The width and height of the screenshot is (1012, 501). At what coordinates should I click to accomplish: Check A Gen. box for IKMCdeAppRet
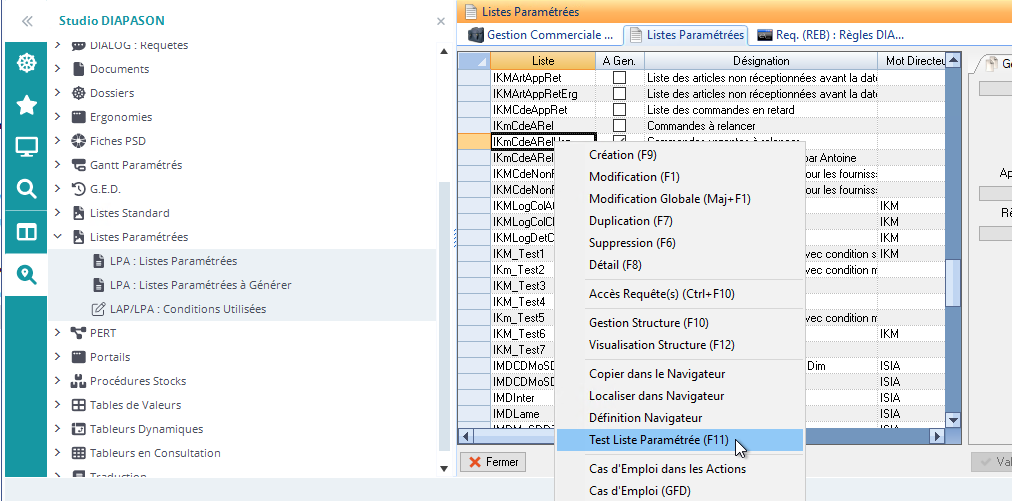[619, 110]
